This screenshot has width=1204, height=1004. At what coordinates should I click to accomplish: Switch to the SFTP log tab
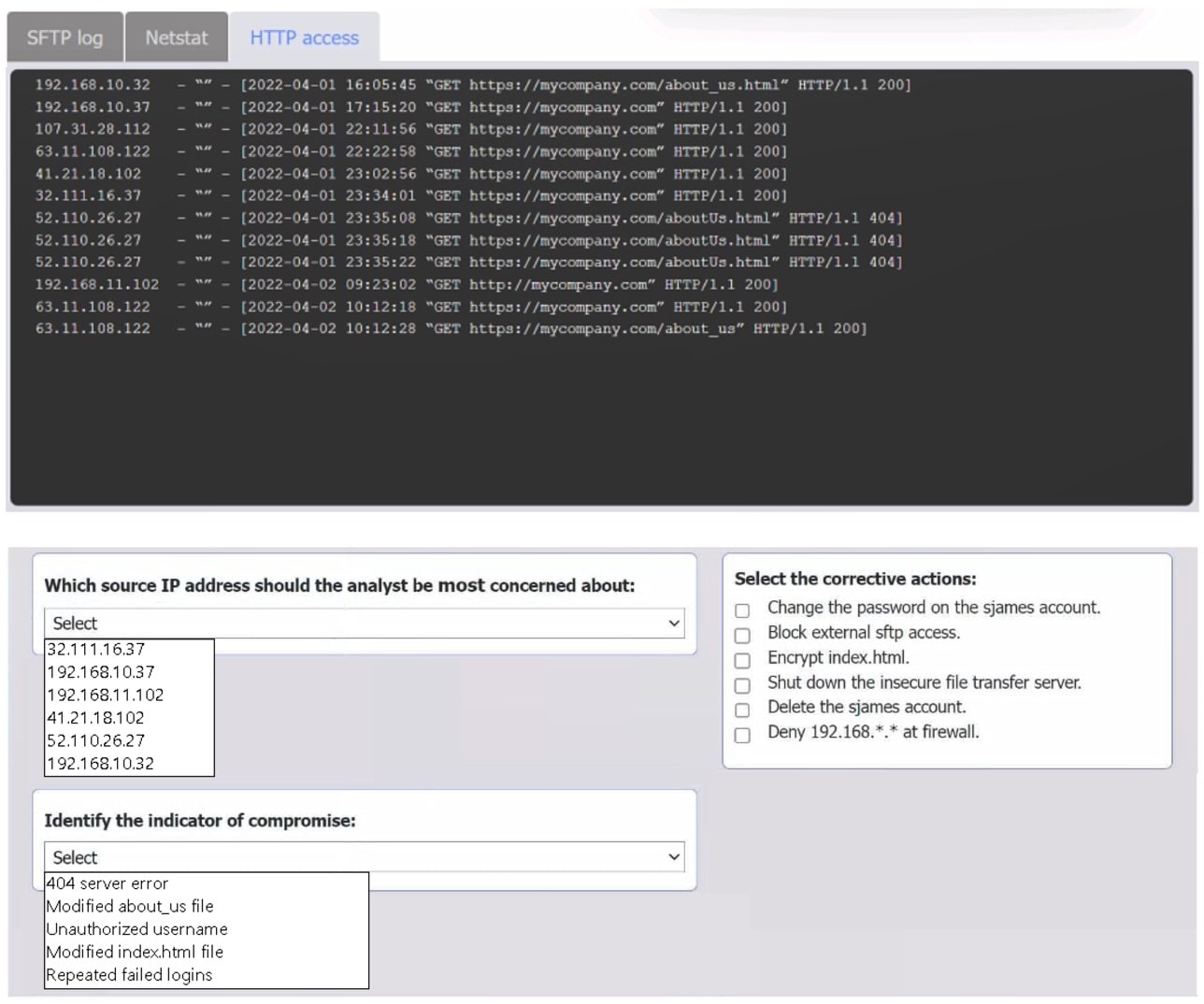coord(64,36)
